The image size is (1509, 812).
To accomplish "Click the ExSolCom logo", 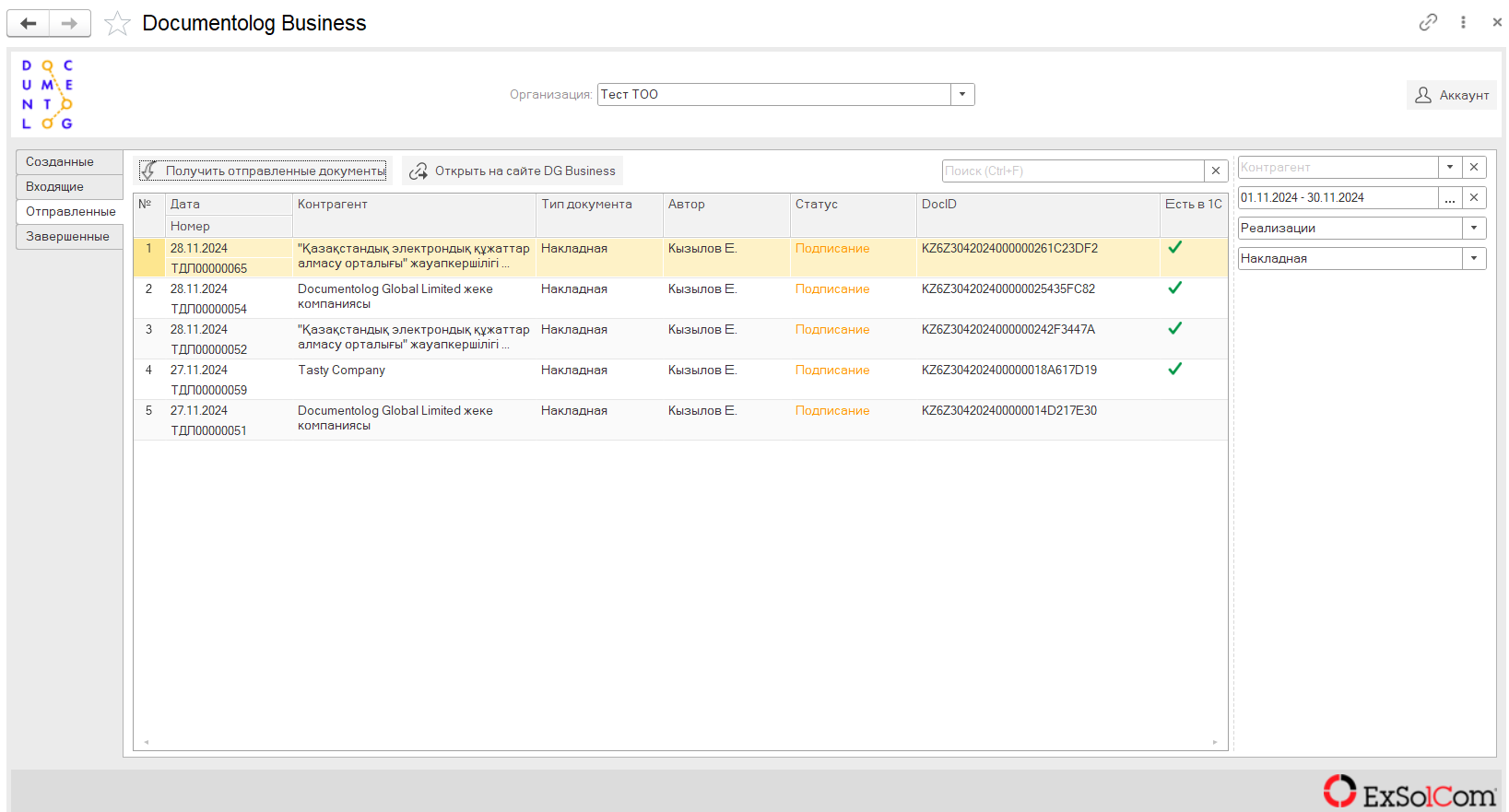I will [1409, 793].
